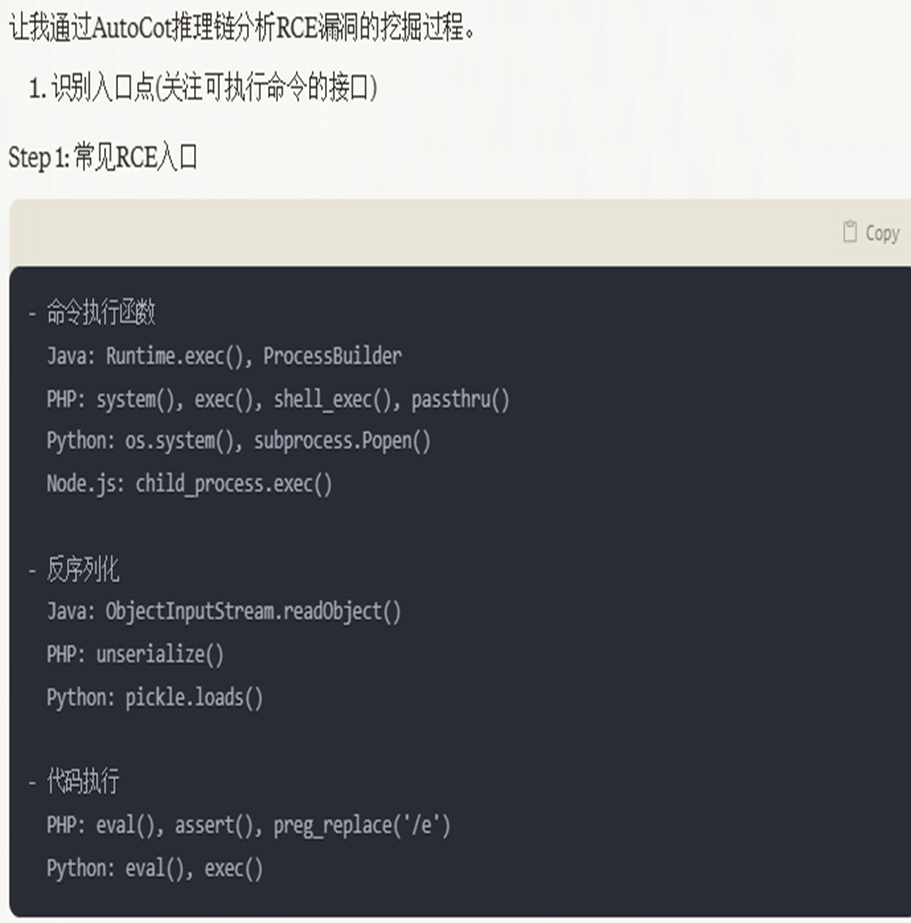Click the ProcessBuilder text in code

click(333, 356)
